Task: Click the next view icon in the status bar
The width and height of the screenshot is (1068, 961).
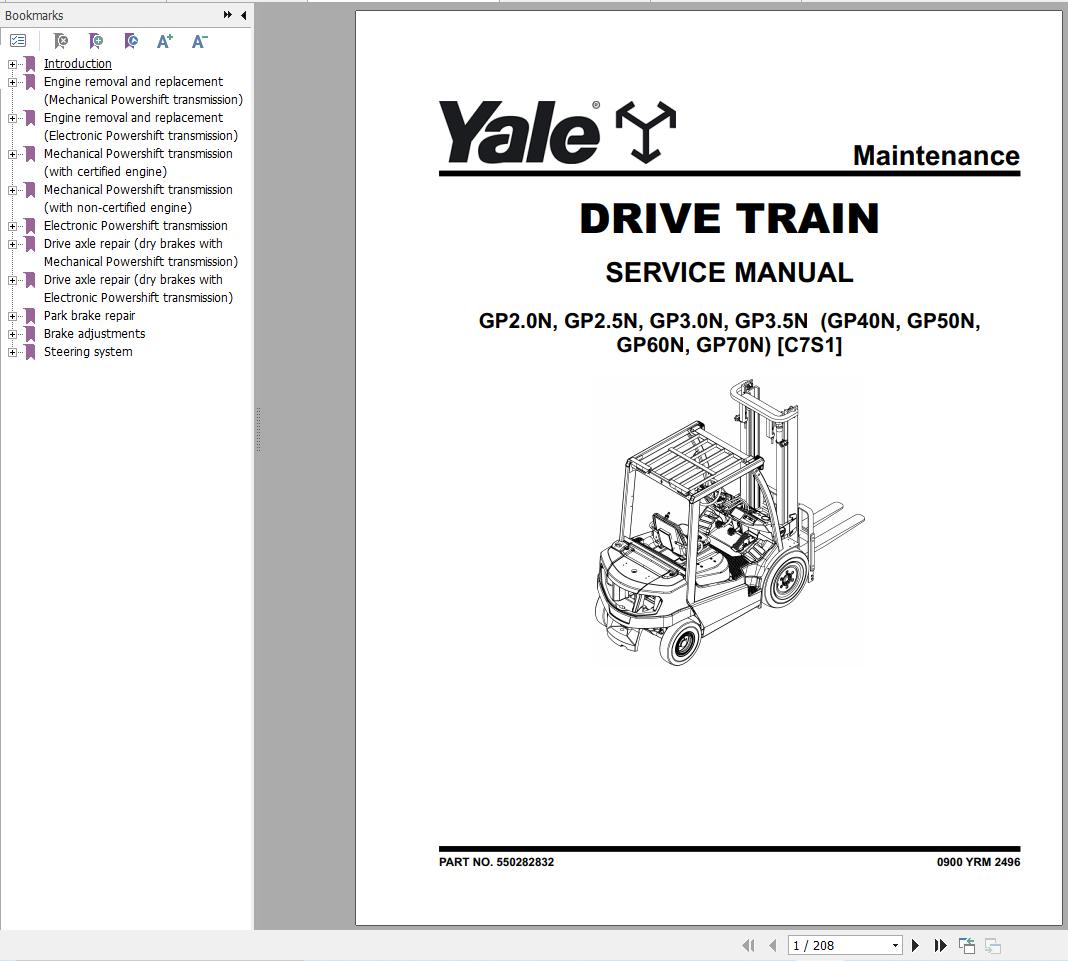Action: (993, 945)
